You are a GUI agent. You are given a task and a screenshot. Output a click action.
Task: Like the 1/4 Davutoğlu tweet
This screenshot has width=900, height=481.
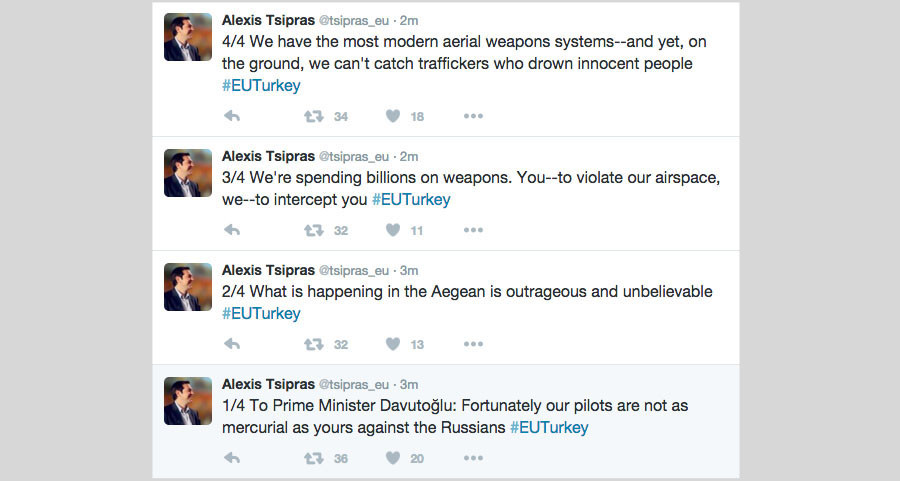point(393,458)
